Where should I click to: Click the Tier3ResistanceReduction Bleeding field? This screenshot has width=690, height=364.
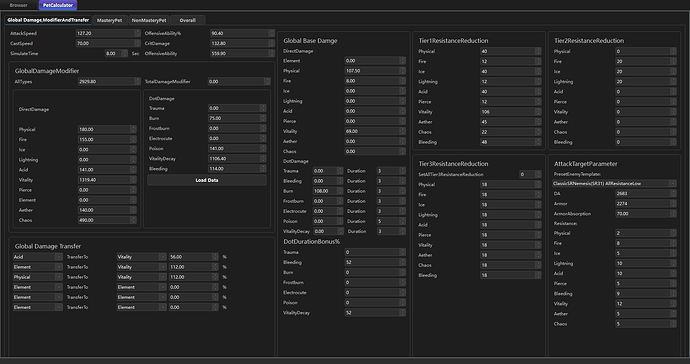click(x=510, y=276)
